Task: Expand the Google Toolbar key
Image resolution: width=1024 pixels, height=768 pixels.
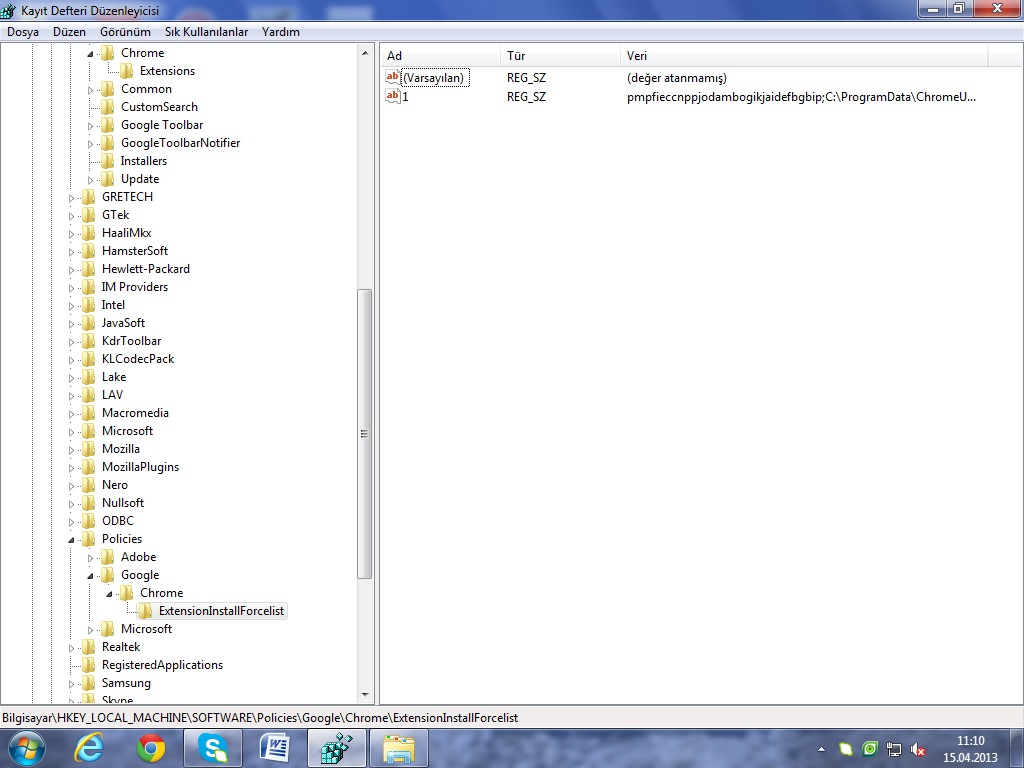Action: tap(91, 125)
